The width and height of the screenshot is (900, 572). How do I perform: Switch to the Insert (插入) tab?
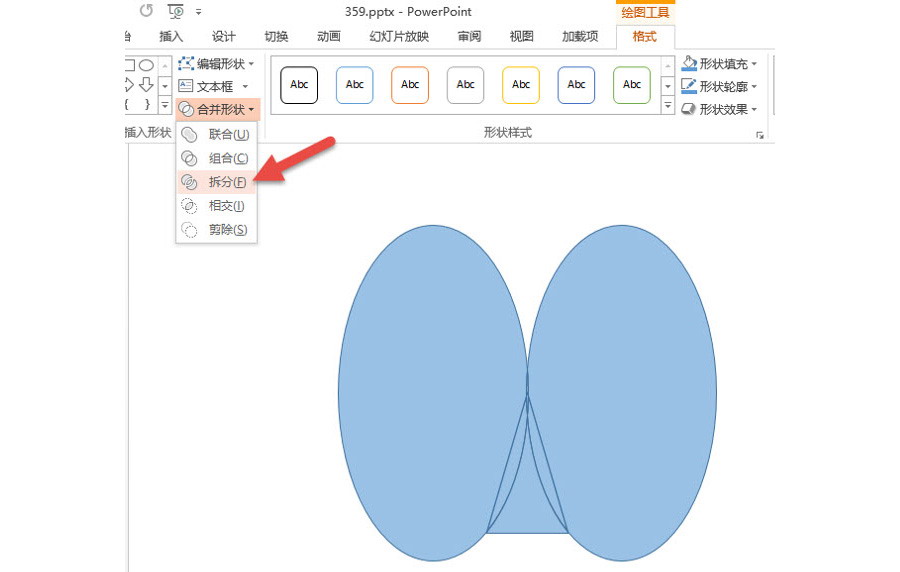point(171,37)
